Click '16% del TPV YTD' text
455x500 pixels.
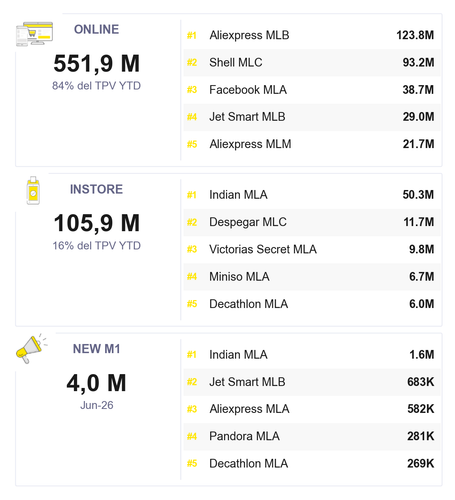coord(96,246)
